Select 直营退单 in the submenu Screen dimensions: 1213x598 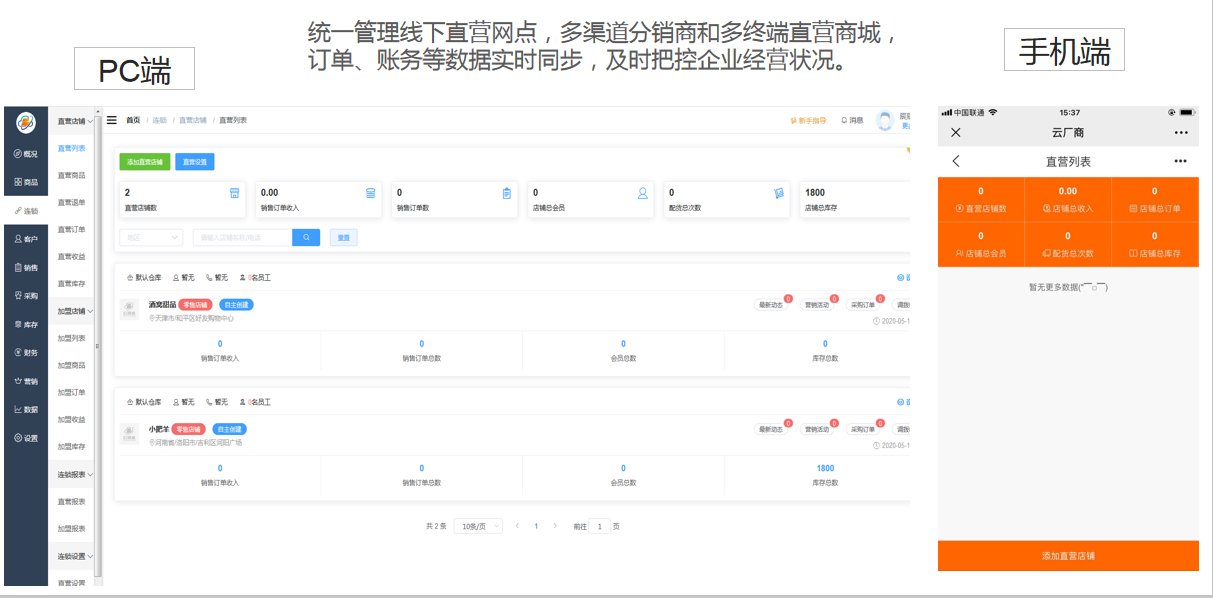coord(71,202)
